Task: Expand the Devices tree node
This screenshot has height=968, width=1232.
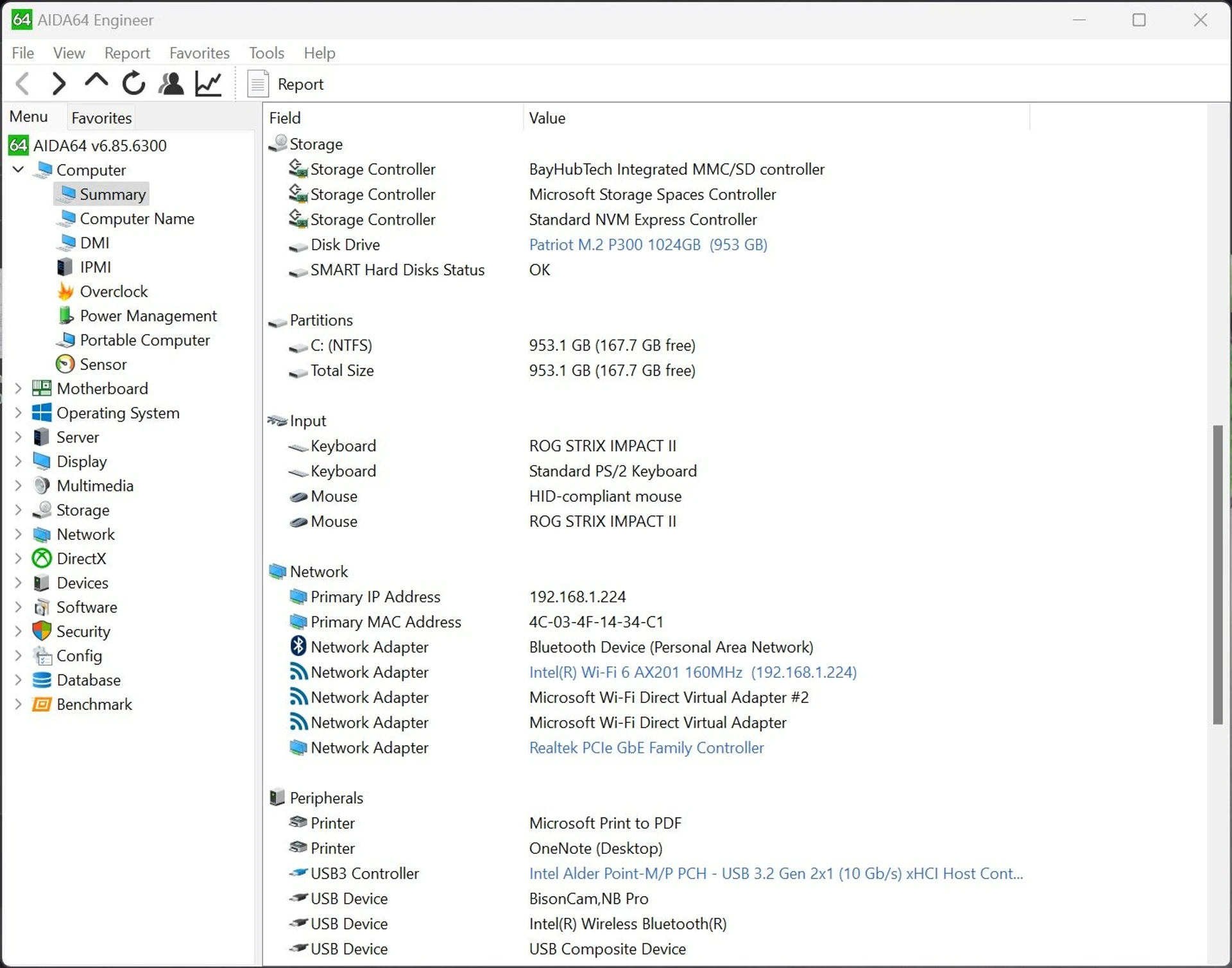Action: (x=18, y=583)
